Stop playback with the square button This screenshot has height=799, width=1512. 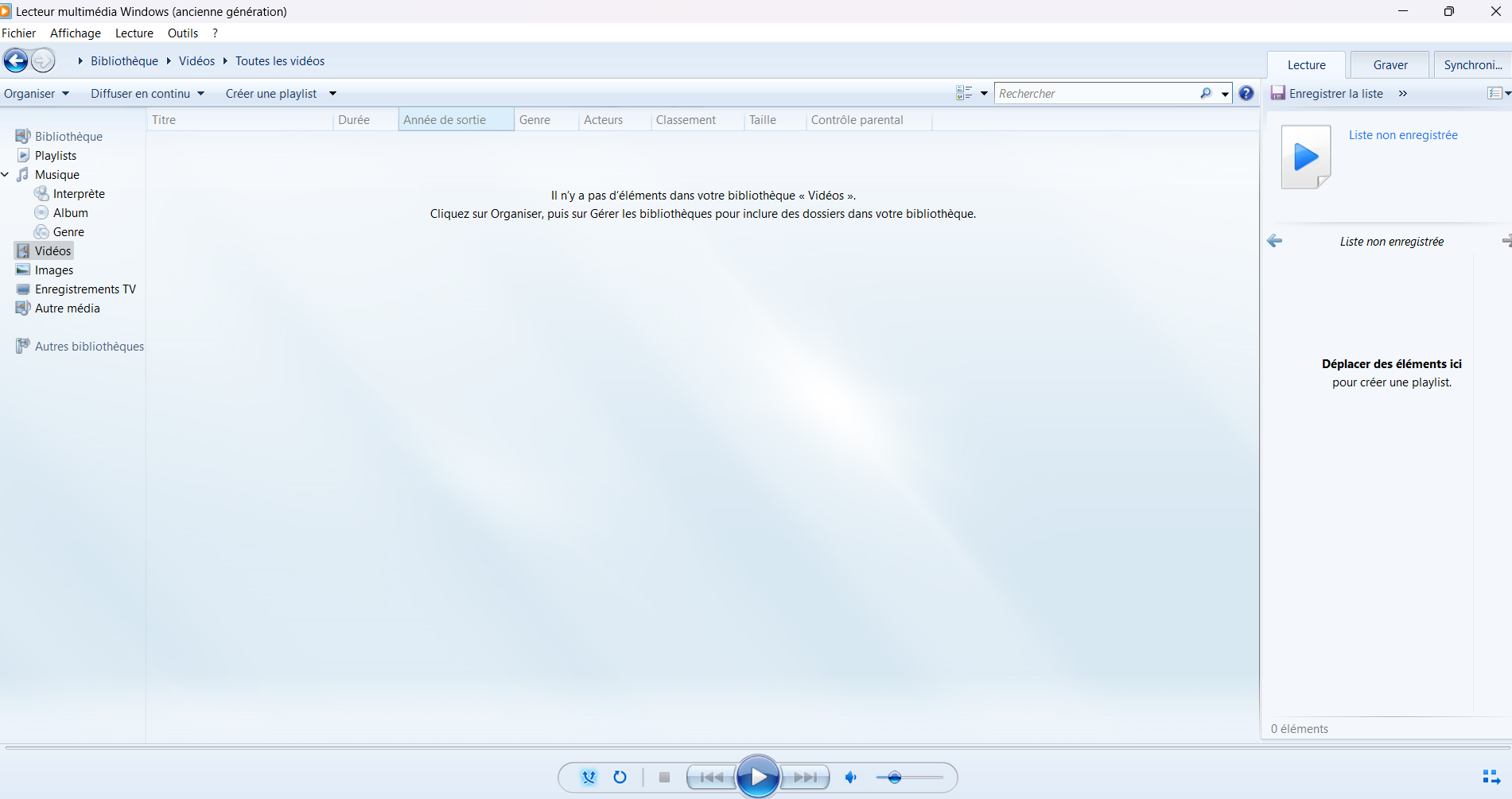pos(664,777)
